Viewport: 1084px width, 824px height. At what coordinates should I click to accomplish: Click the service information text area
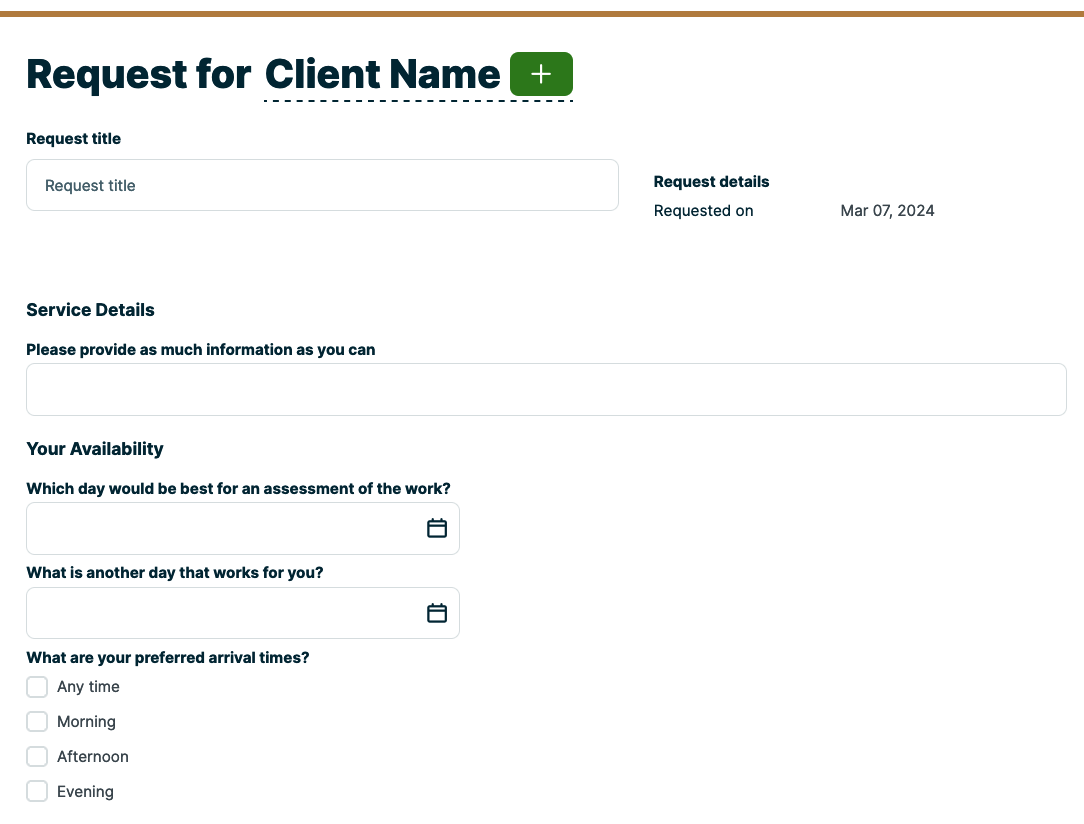(546, 389)
